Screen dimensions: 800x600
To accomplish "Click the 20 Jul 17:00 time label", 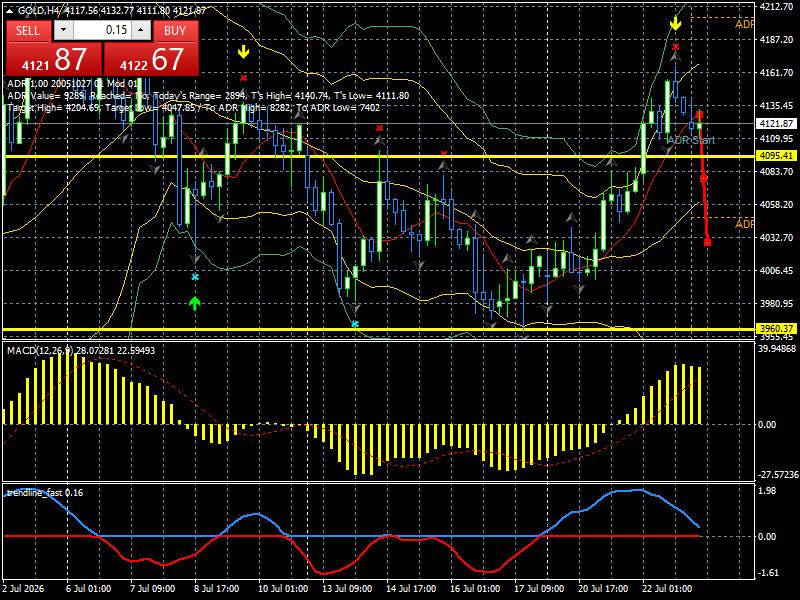I will (603, 589).
